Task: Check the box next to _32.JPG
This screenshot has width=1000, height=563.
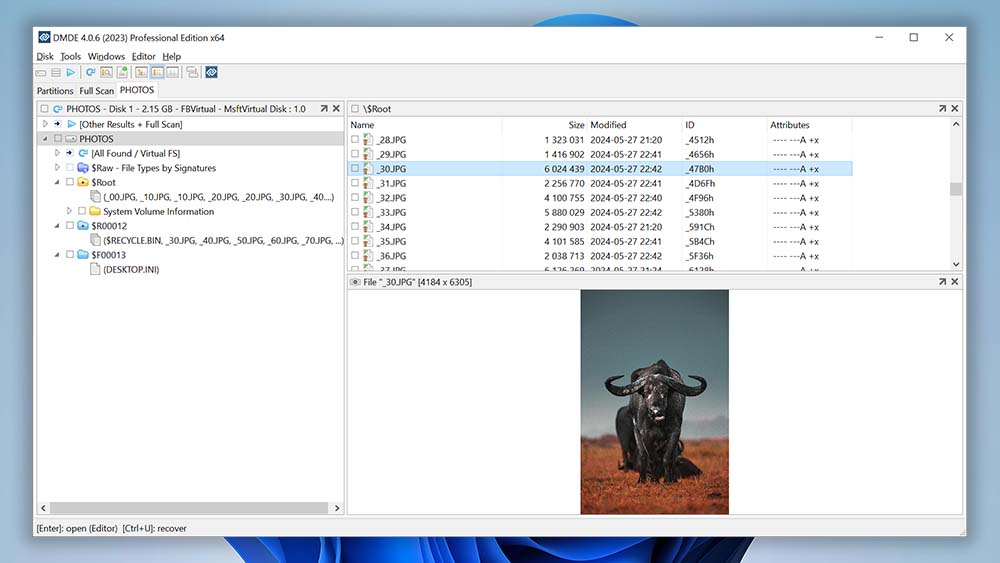Action: tap(355, 198)
